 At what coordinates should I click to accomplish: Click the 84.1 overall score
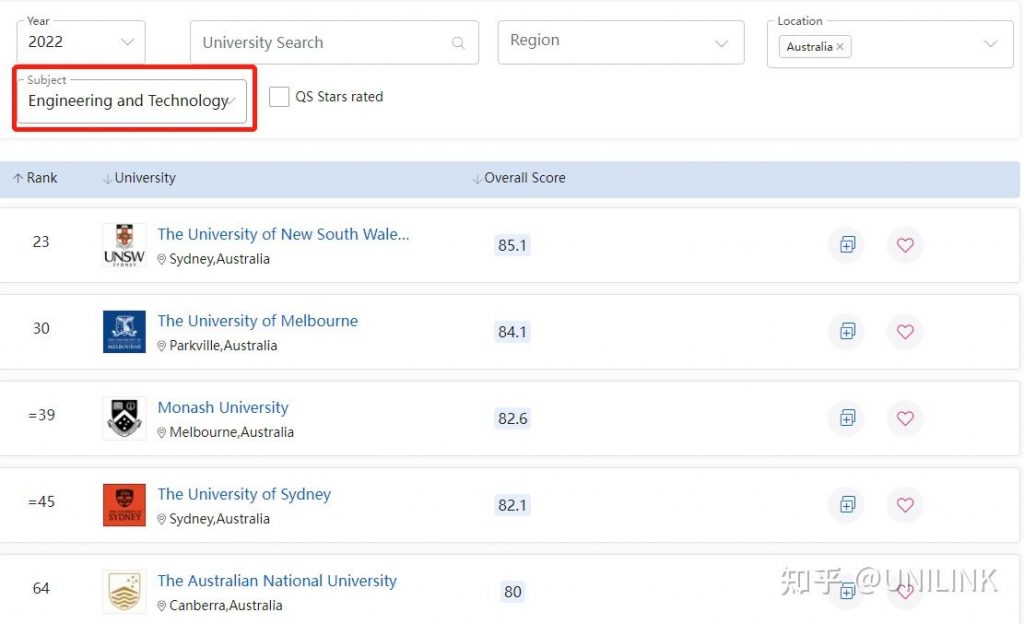click(x=512, y=332)
